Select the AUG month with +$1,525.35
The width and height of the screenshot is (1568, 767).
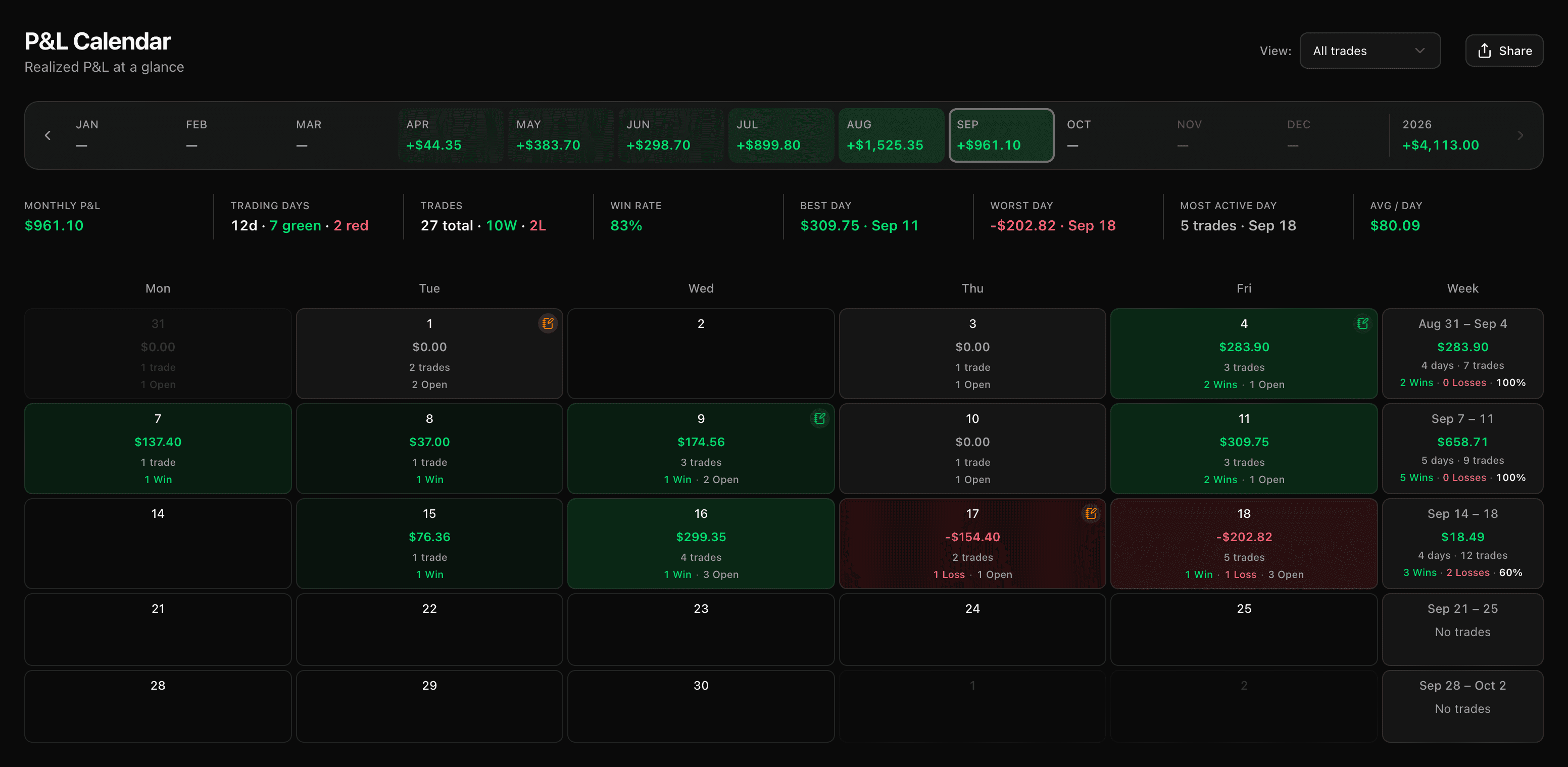pos(892,135)
